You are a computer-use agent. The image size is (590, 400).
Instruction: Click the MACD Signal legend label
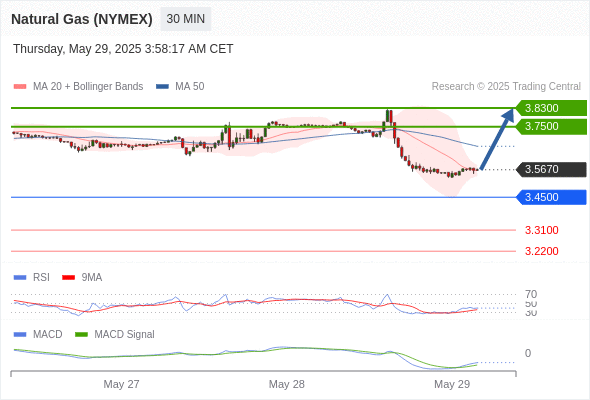pos(125,334)
